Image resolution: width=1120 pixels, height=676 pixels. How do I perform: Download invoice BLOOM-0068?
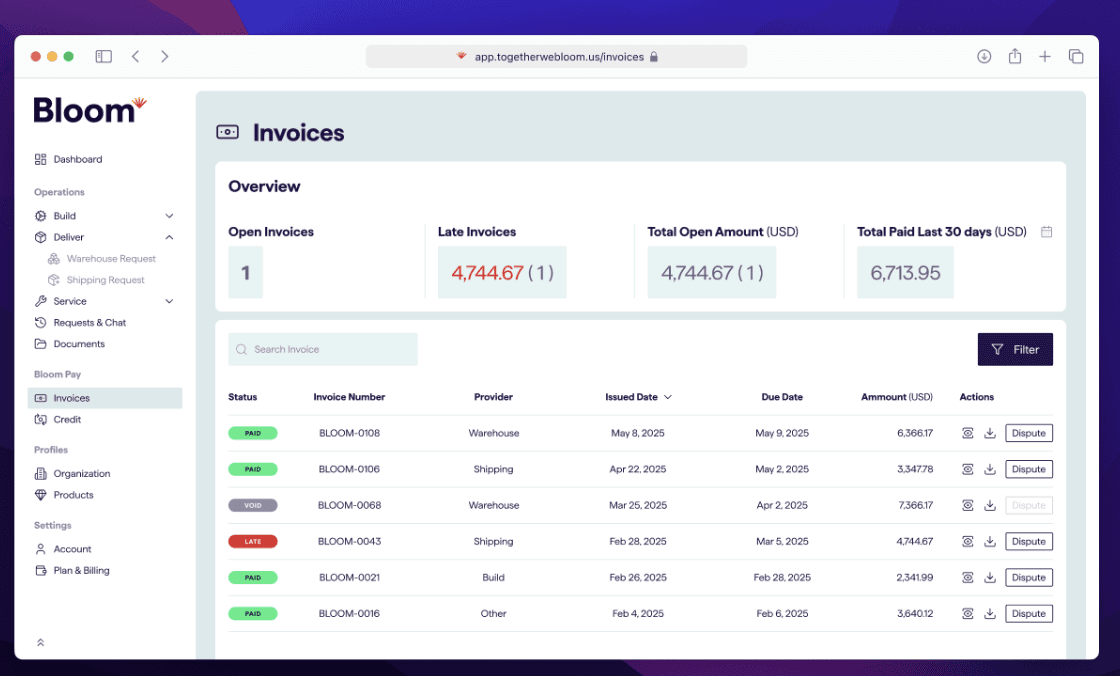[990, 505]
